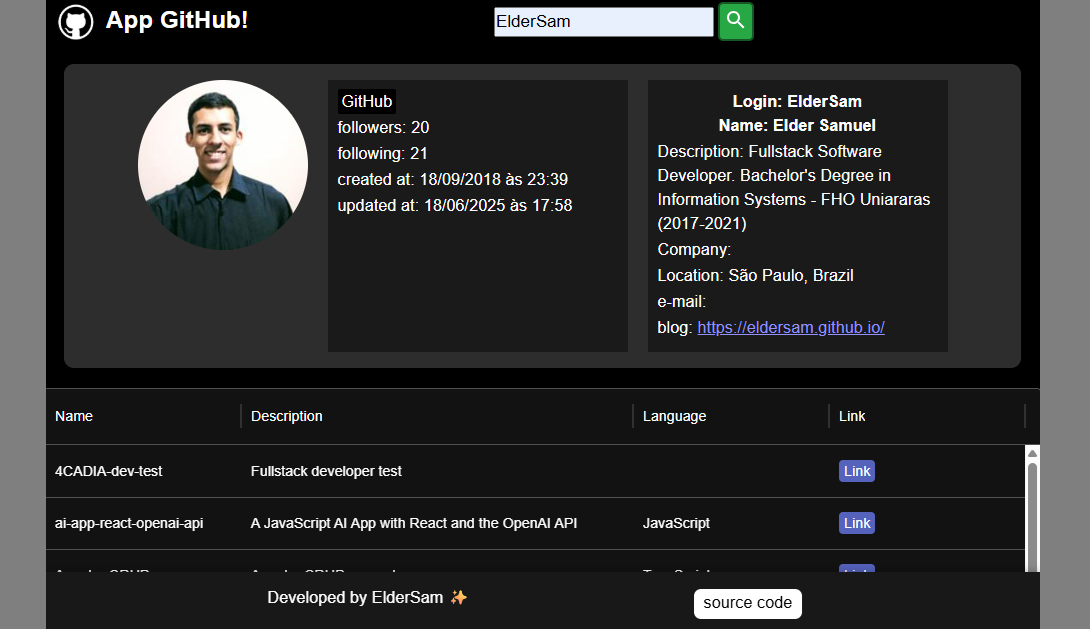The width and height of the screenshot is (1090, 629).
Task: Open Link button for ai-app-react-openai-api
Action: [x=856, y=523]
